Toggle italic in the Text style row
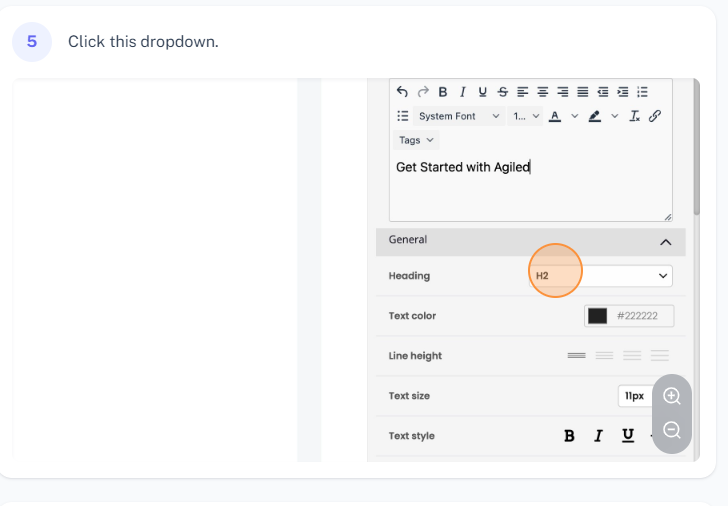 [598, 436]
